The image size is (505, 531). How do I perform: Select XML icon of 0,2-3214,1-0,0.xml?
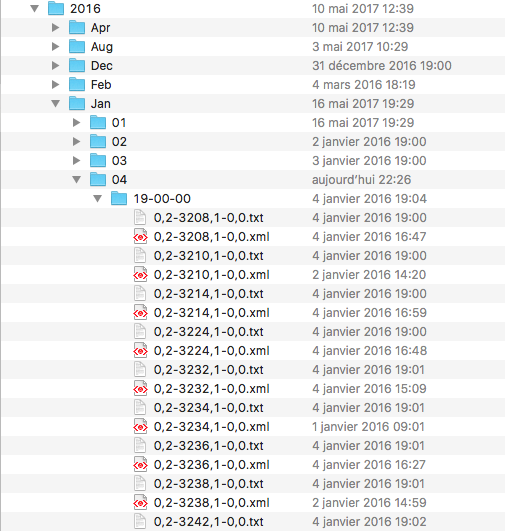(x=140, y=312)
